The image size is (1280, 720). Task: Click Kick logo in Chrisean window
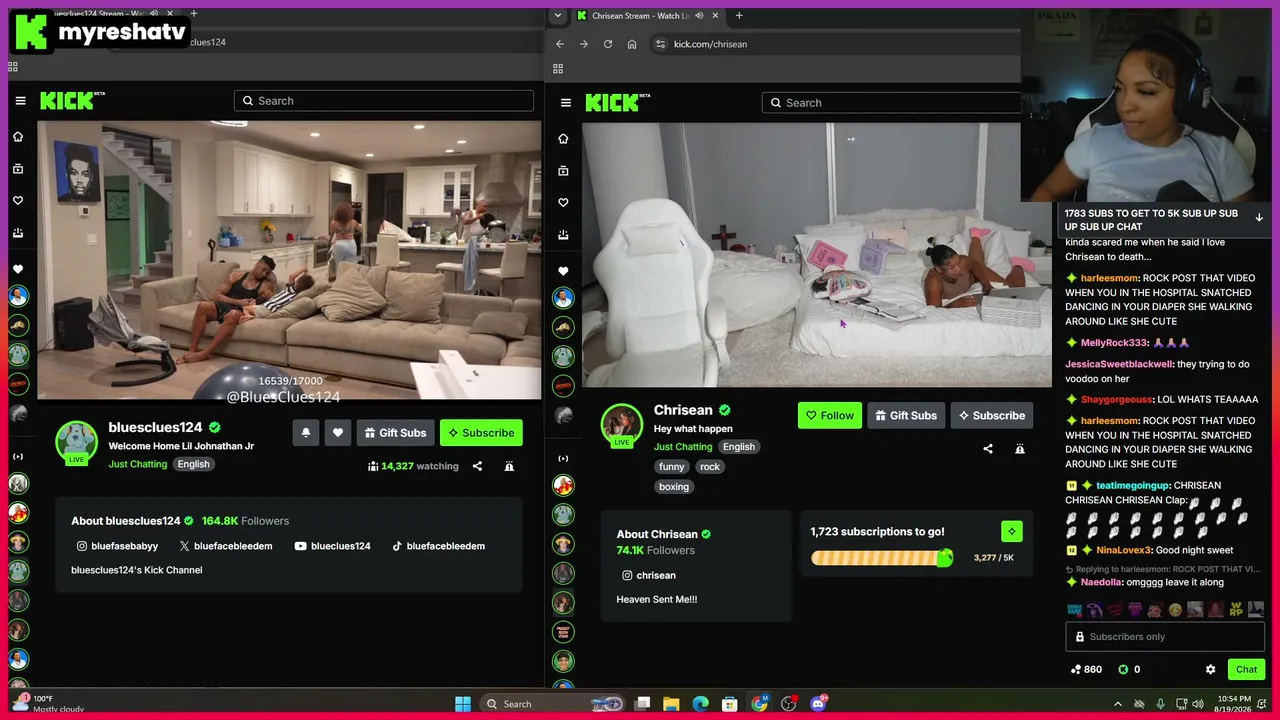pyautogui.click(x=618, y=102)
